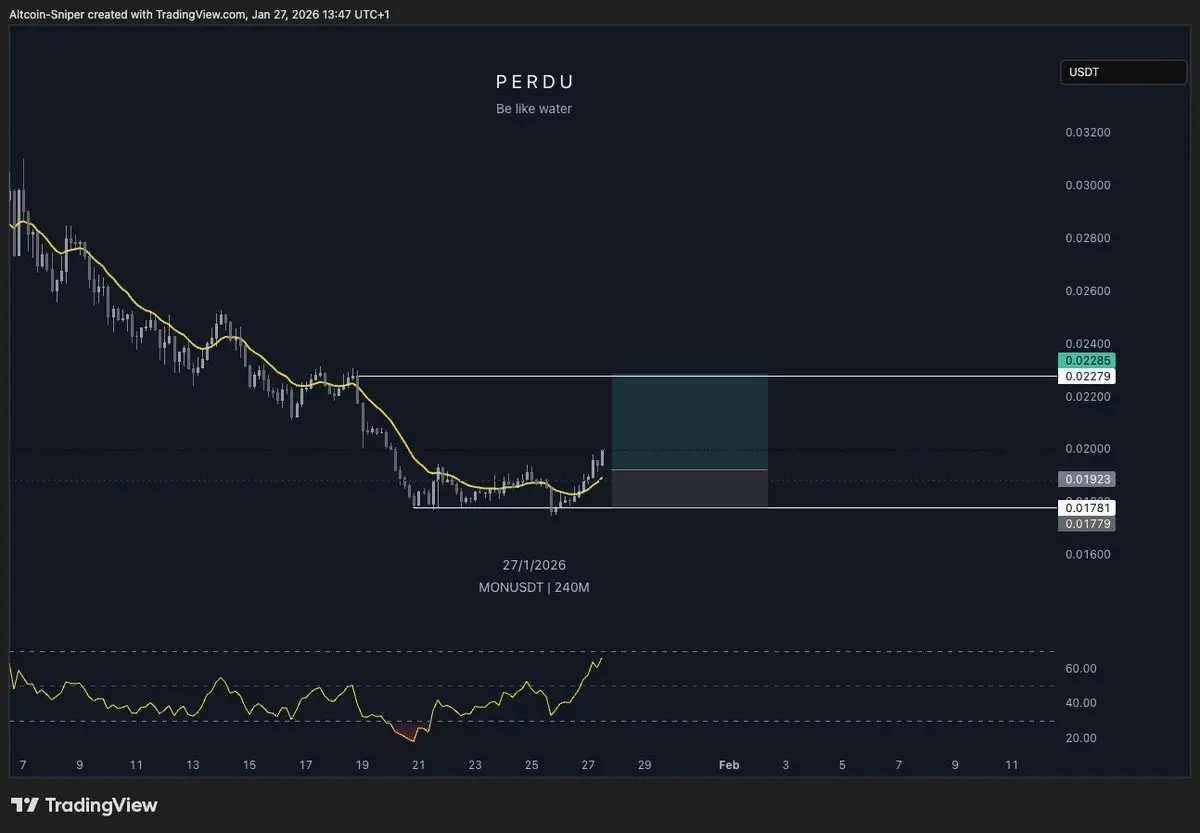Select the lower horizontal line at 0.01781
The width and height of the screenshot is (1200, 833).
click(735, 509)
